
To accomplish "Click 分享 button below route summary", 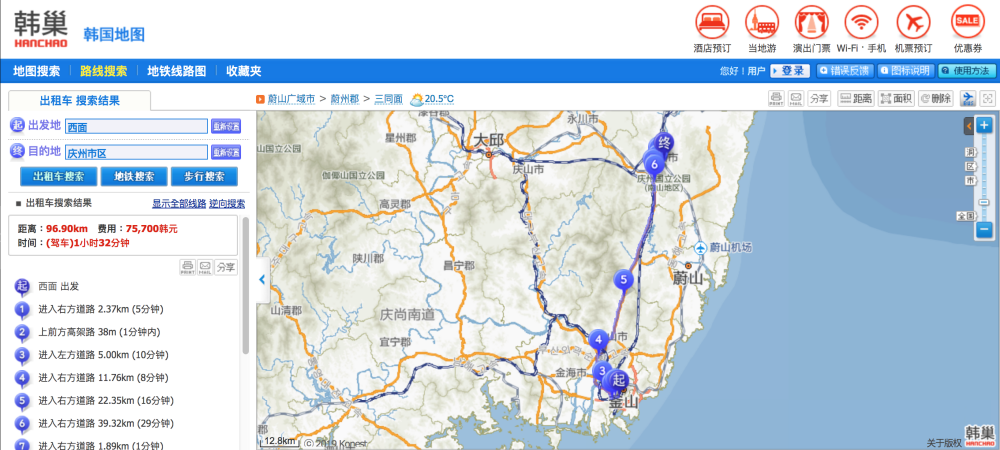I will pyautogui.click(x=226, y=267).
